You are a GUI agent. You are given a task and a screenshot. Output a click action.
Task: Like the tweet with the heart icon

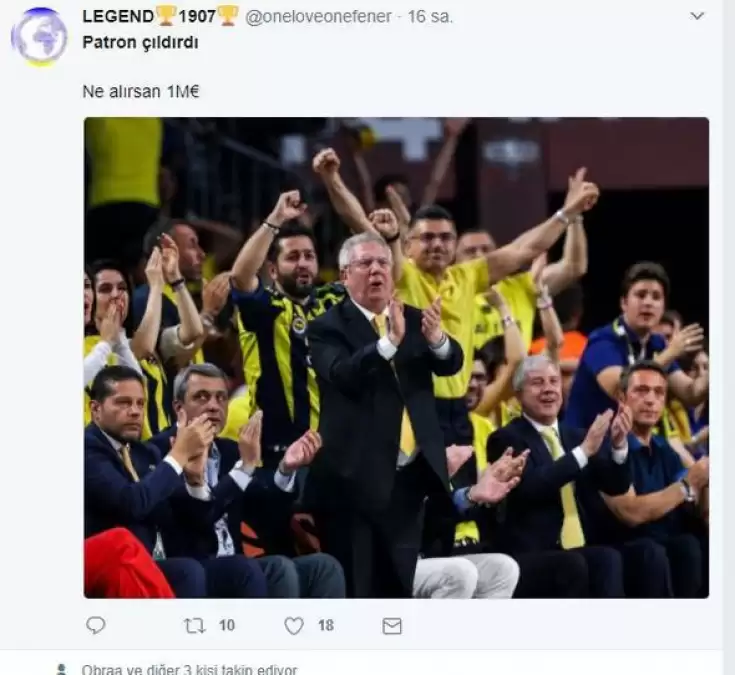[294, 626]
